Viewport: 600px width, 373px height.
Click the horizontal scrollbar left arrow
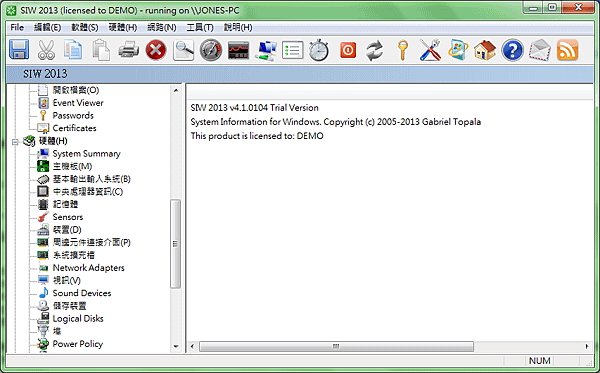[x=192, y=347]
